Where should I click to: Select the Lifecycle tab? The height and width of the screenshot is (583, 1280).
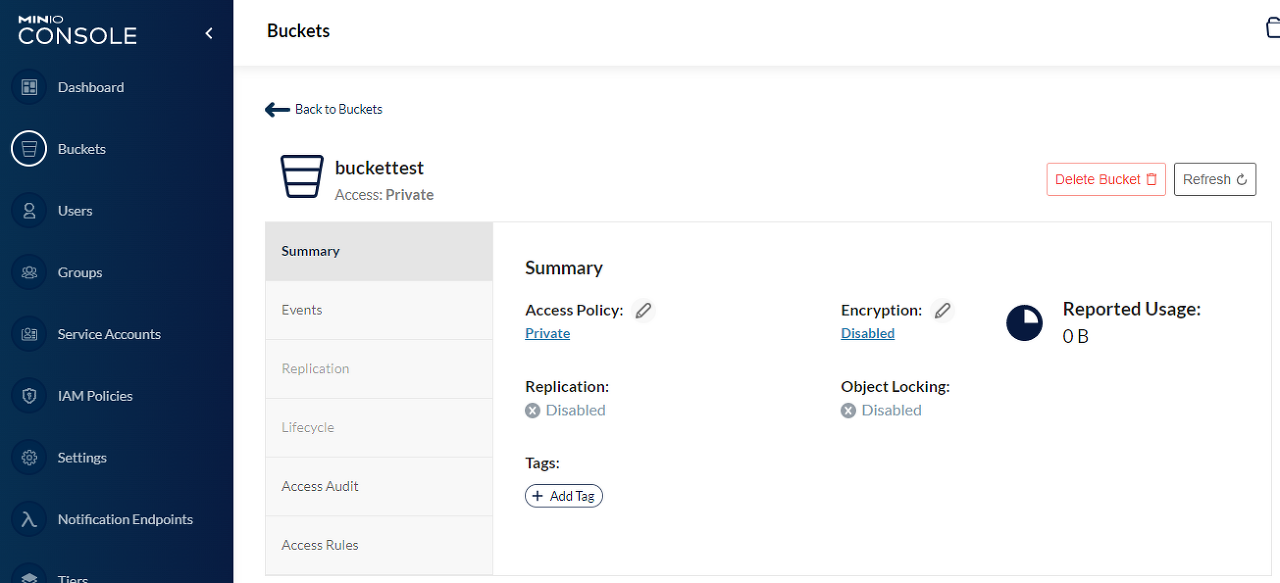[x=379, y=428]
